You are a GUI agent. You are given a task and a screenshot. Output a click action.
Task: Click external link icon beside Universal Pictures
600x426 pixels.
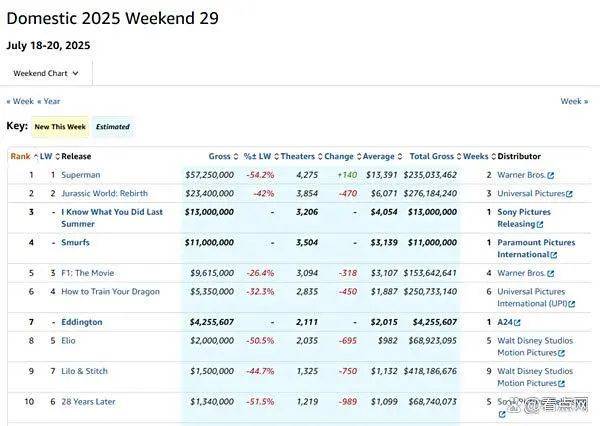click(x=569, y=194)
